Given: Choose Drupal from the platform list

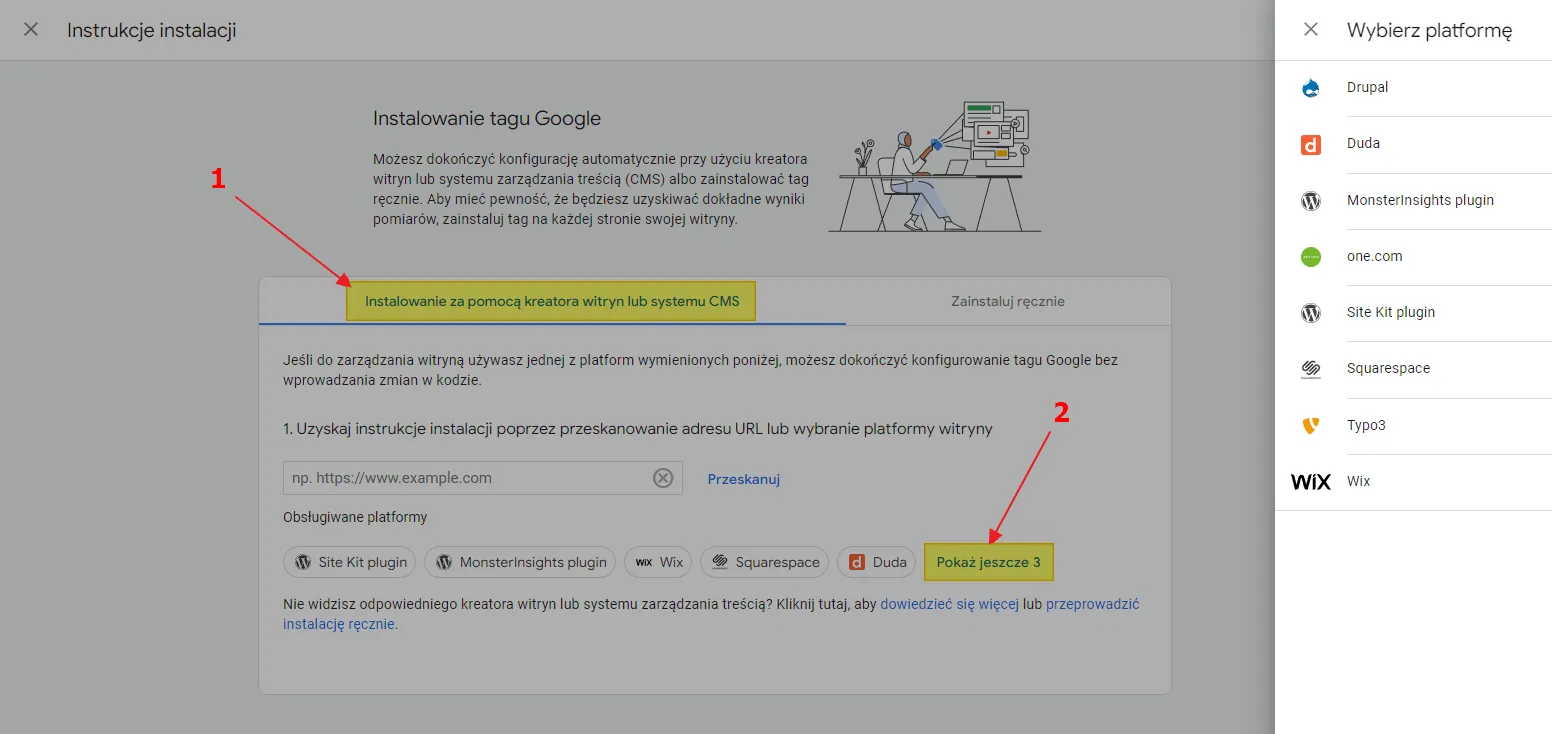Looking at the screenshot, I should point(1414,88).
